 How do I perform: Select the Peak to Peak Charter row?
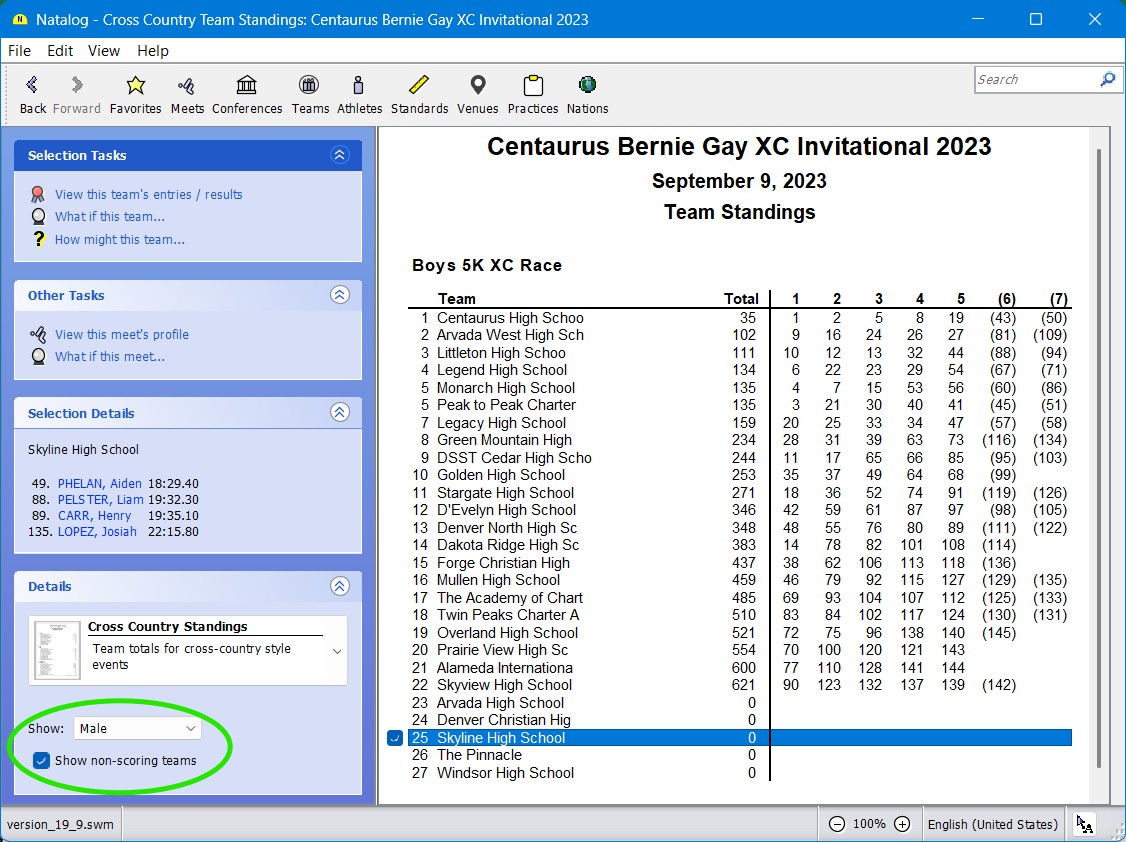(x=740, y=405)
